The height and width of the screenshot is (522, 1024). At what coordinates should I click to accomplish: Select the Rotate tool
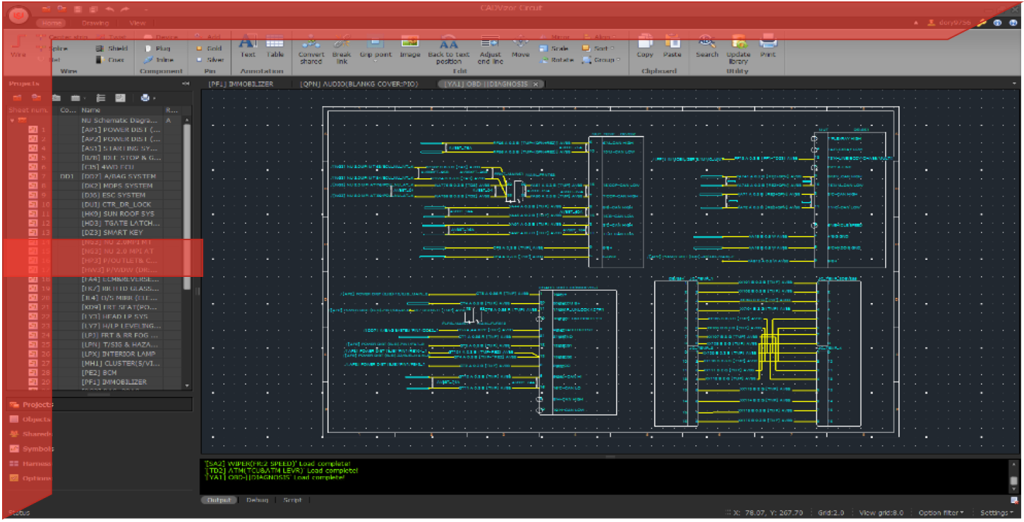(x=556, y=59)
